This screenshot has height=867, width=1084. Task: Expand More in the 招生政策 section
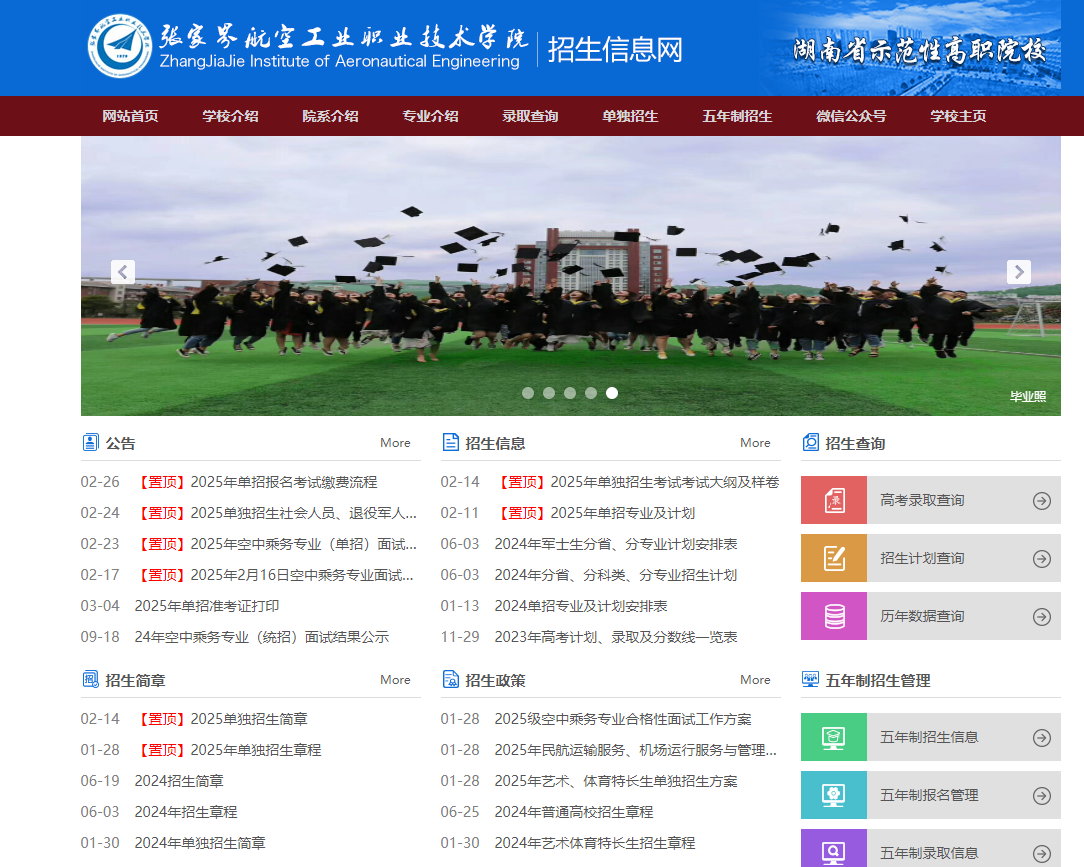pyautogui.click(x=755, y=680)
